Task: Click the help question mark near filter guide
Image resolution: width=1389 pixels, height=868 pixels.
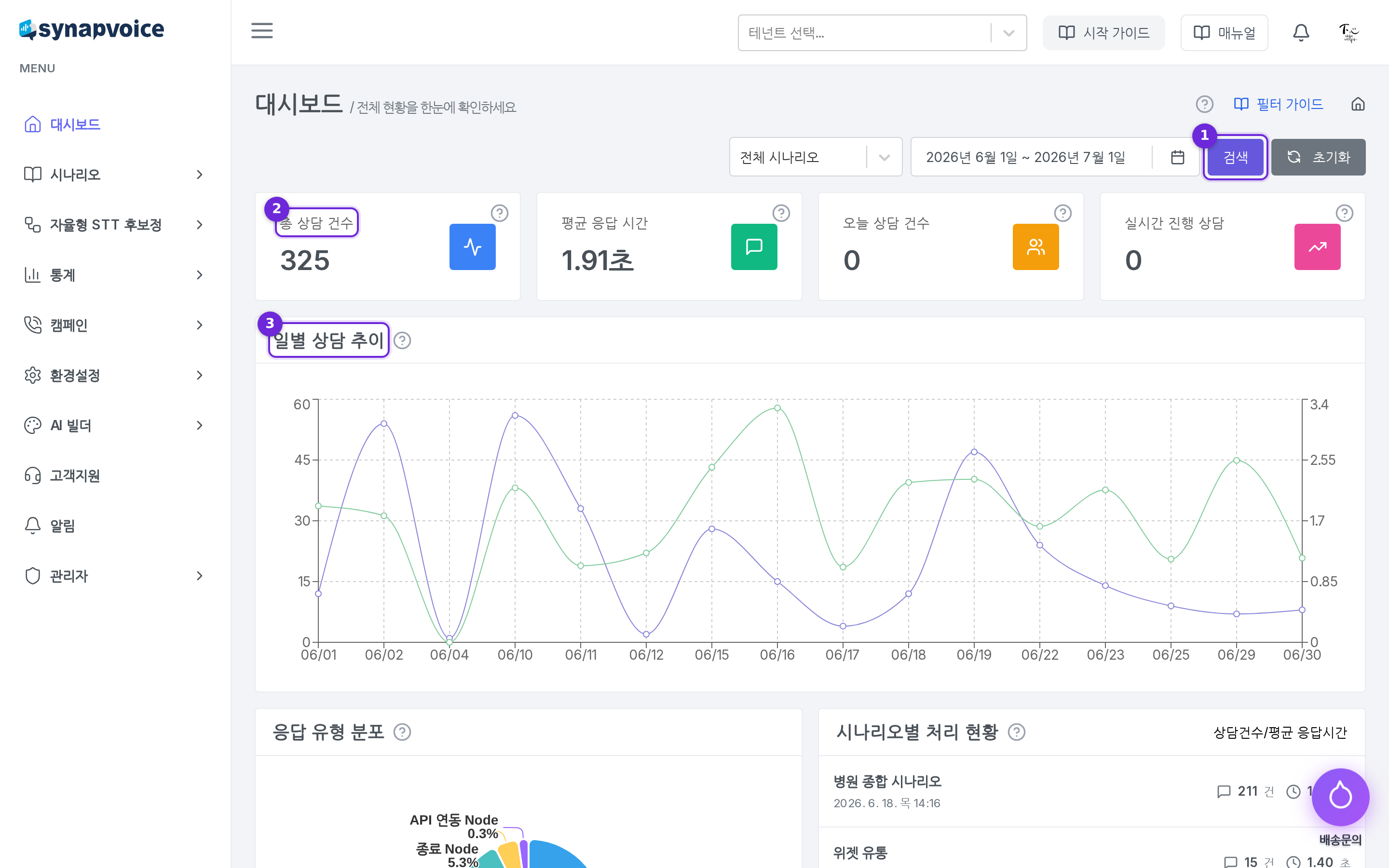Action: tap(1204, 105)
